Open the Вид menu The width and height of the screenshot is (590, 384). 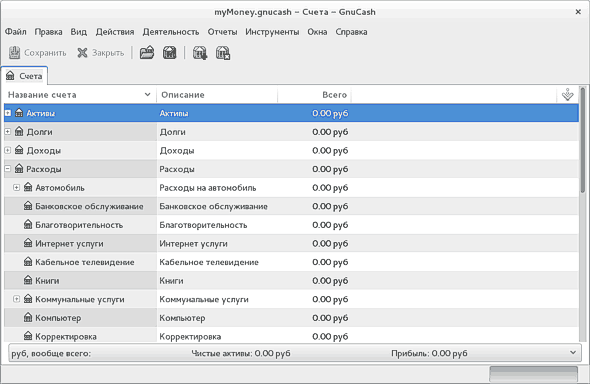pos(79,32)
